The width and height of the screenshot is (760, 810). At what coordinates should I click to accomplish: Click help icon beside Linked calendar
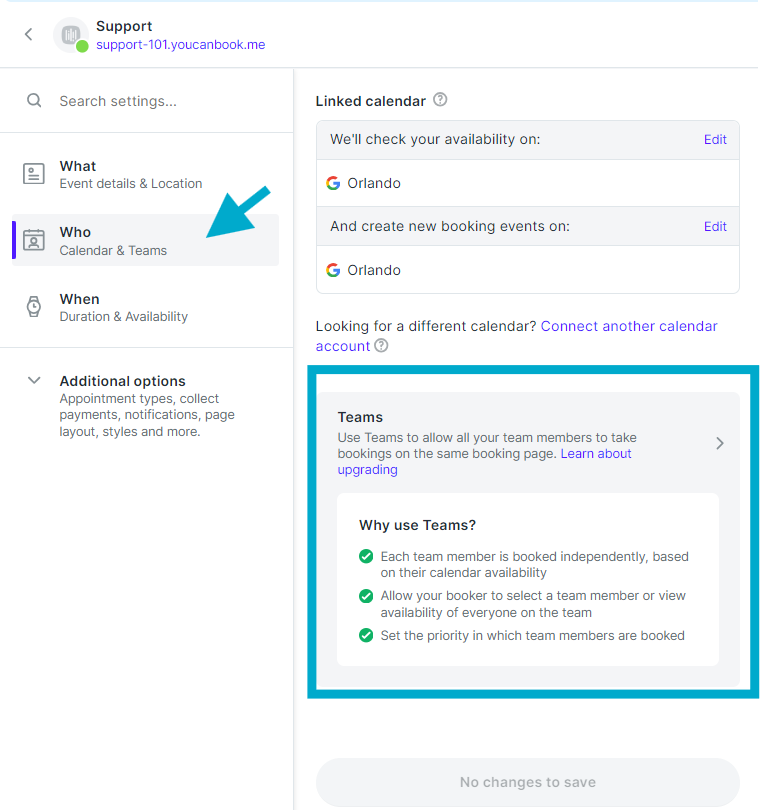(440, 99)
